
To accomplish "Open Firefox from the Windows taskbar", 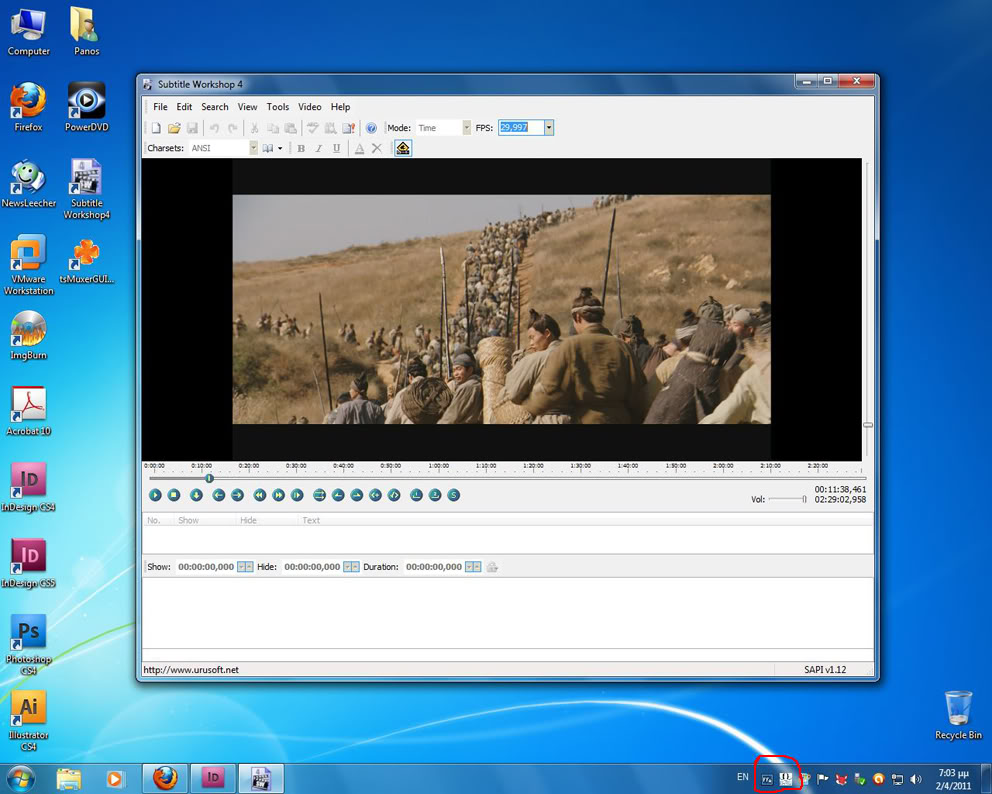I will coord(165,778).
